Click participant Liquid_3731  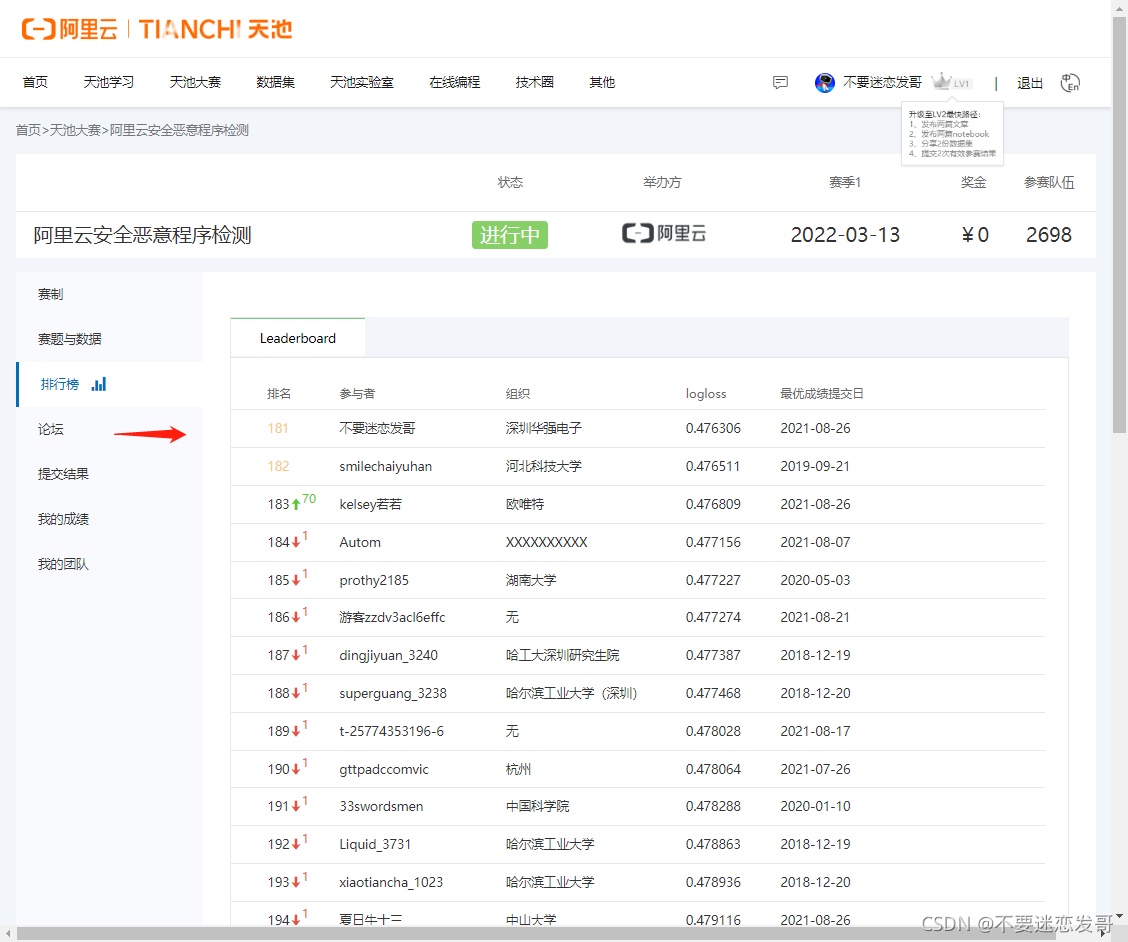point(375,844)
